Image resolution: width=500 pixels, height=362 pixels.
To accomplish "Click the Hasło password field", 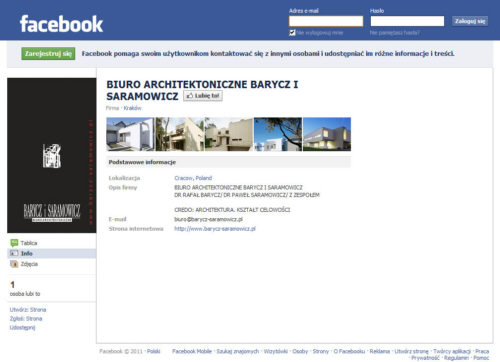I will click(x=407, y=21).
